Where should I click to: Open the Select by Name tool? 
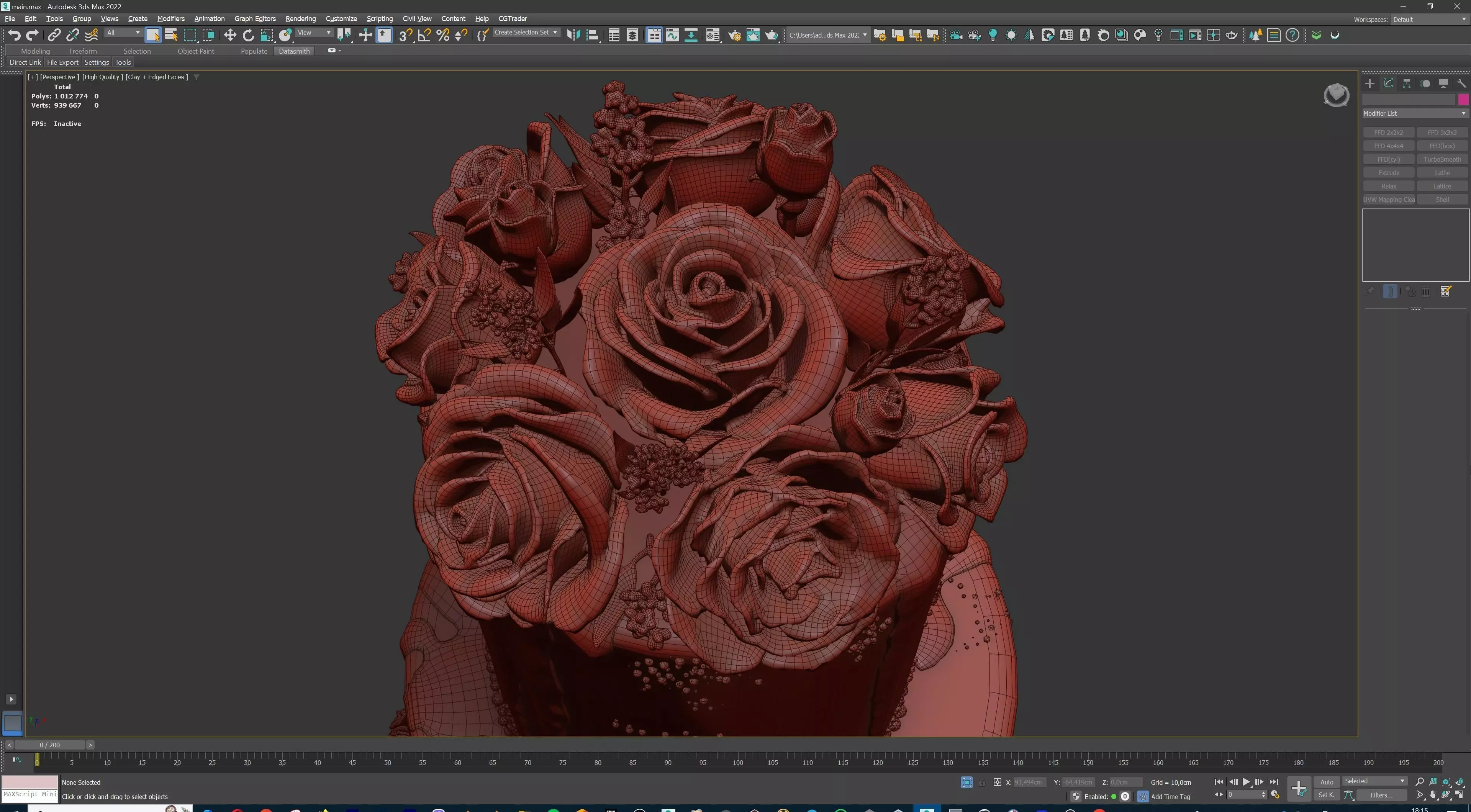[171, 35]
